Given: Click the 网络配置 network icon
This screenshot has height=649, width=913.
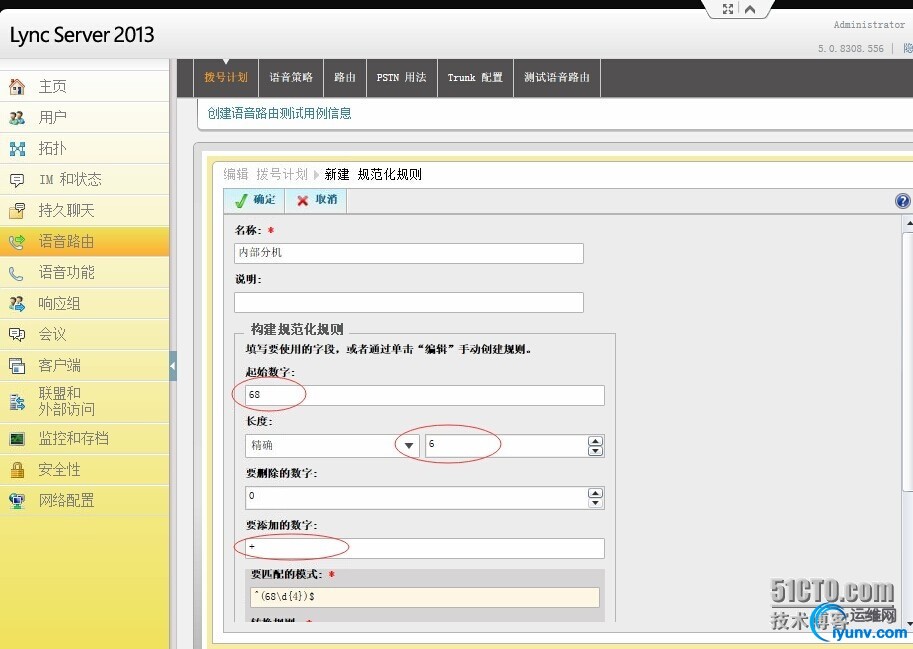Looking at the screenshot, I should tap(17, 501).
